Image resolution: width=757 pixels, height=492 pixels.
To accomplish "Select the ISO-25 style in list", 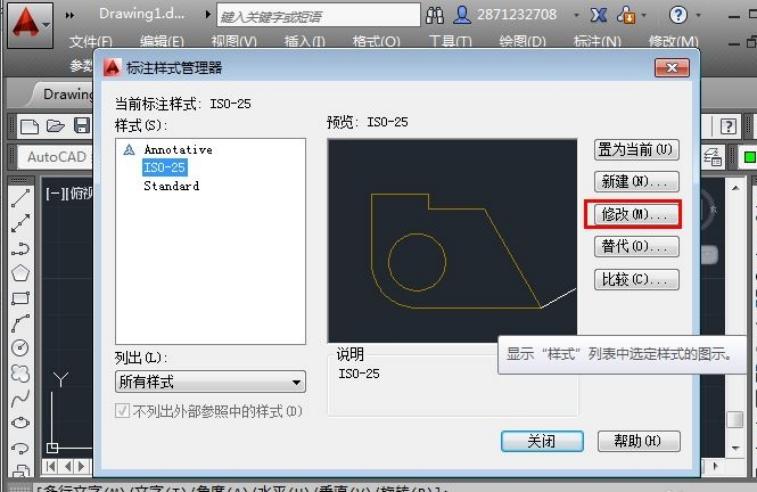I will pos(165,168).
